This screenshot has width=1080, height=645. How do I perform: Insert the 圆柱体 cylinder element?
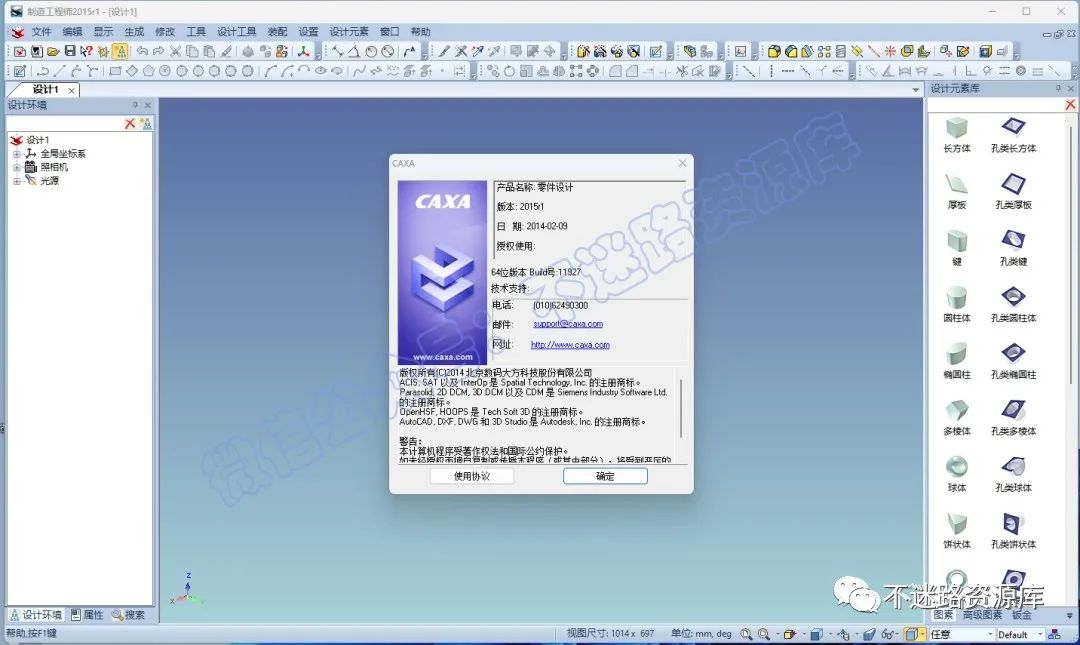coord(957,304)
